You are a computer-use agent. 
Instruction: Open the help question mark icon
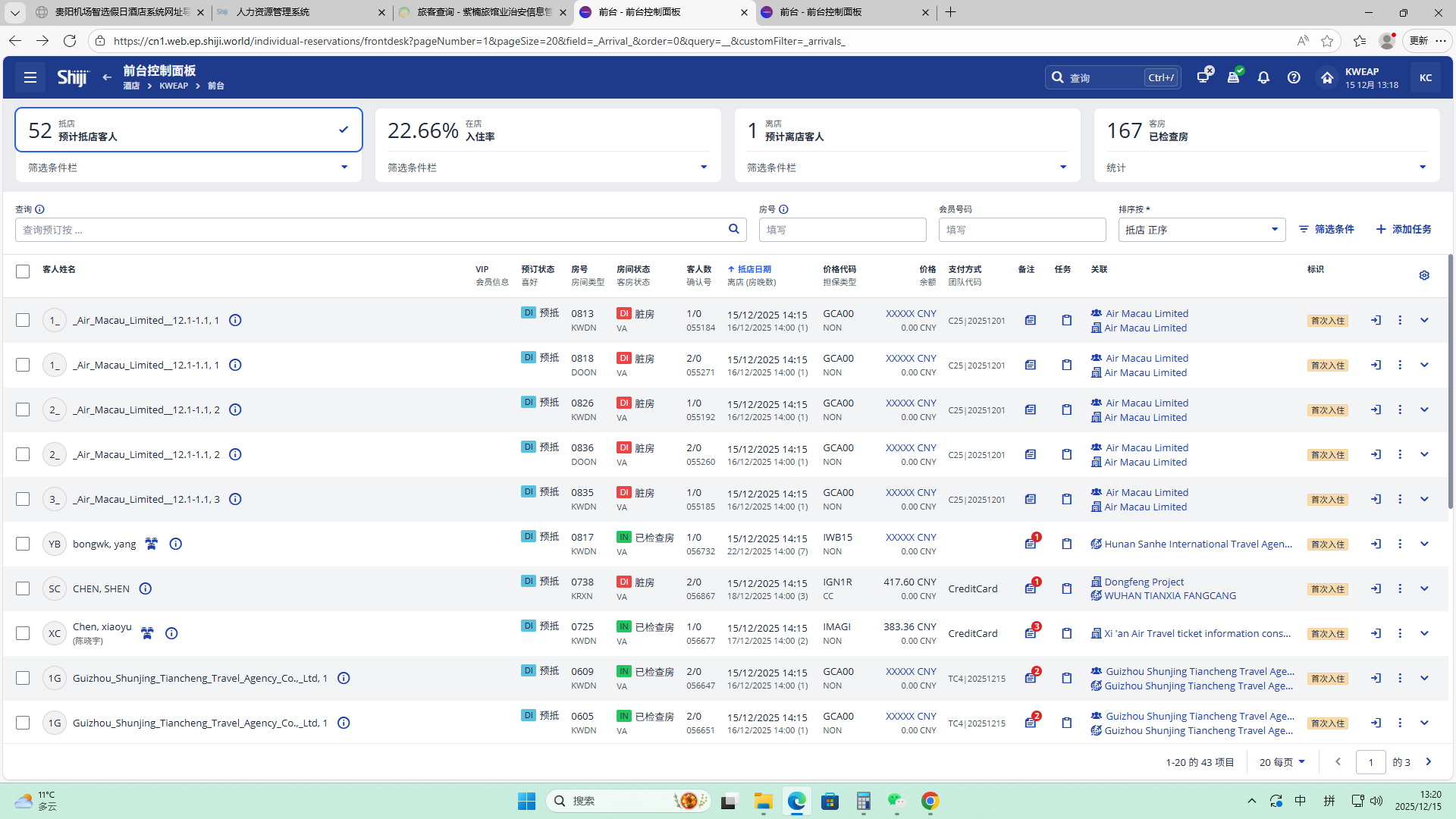(x=1294, y=77)
